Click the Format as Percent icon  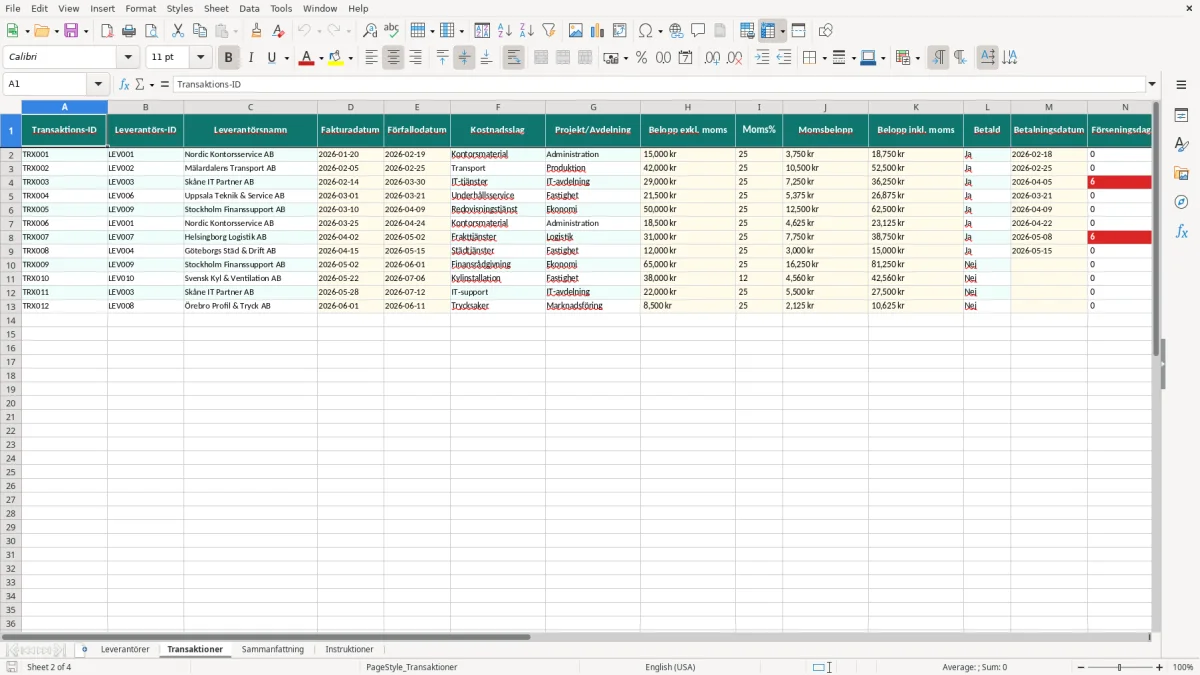pyautogui.click(x=642, y=58)
